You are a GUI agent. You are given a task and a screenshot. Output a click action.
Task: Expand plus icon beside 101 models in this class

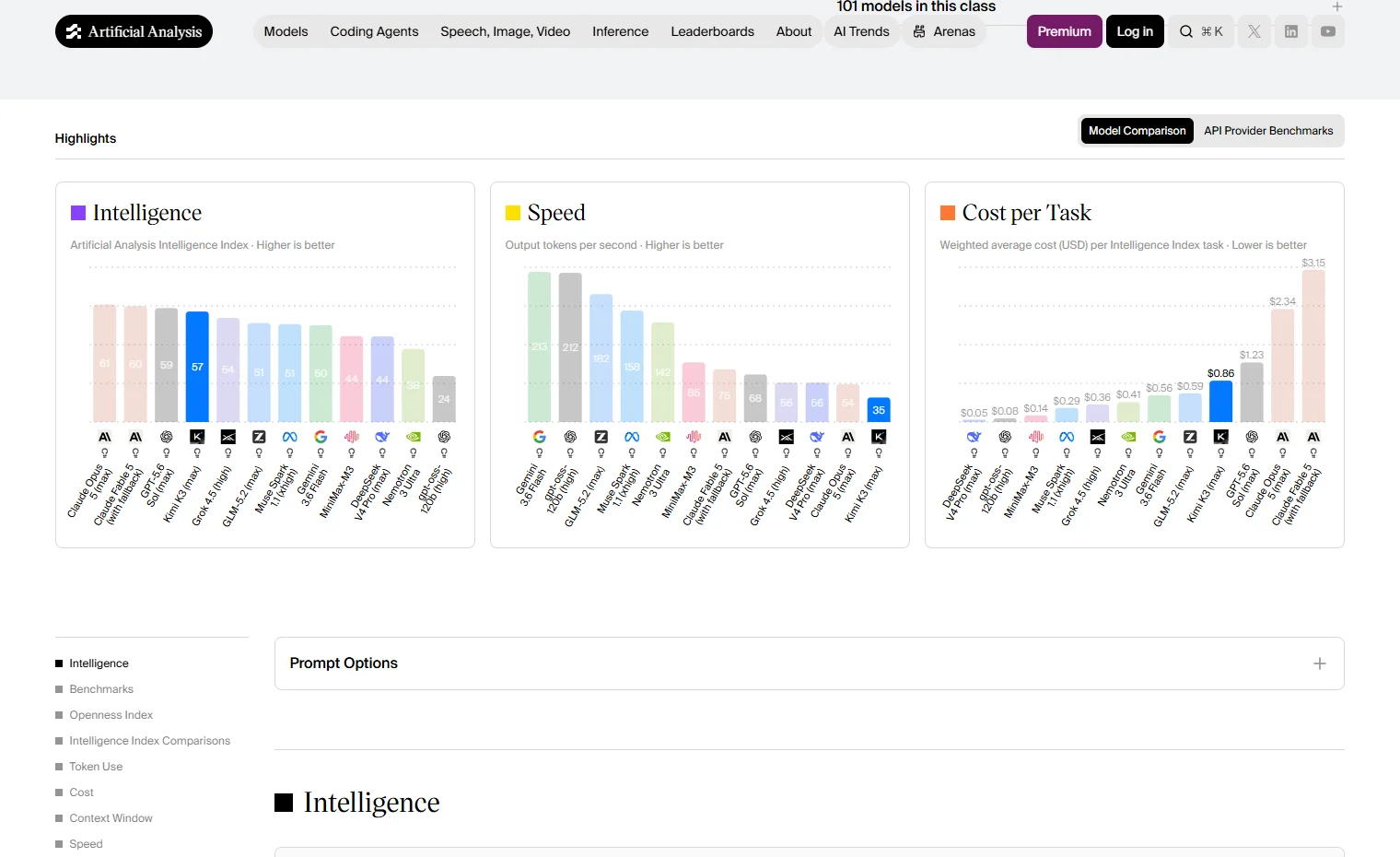pos(1337,6)
